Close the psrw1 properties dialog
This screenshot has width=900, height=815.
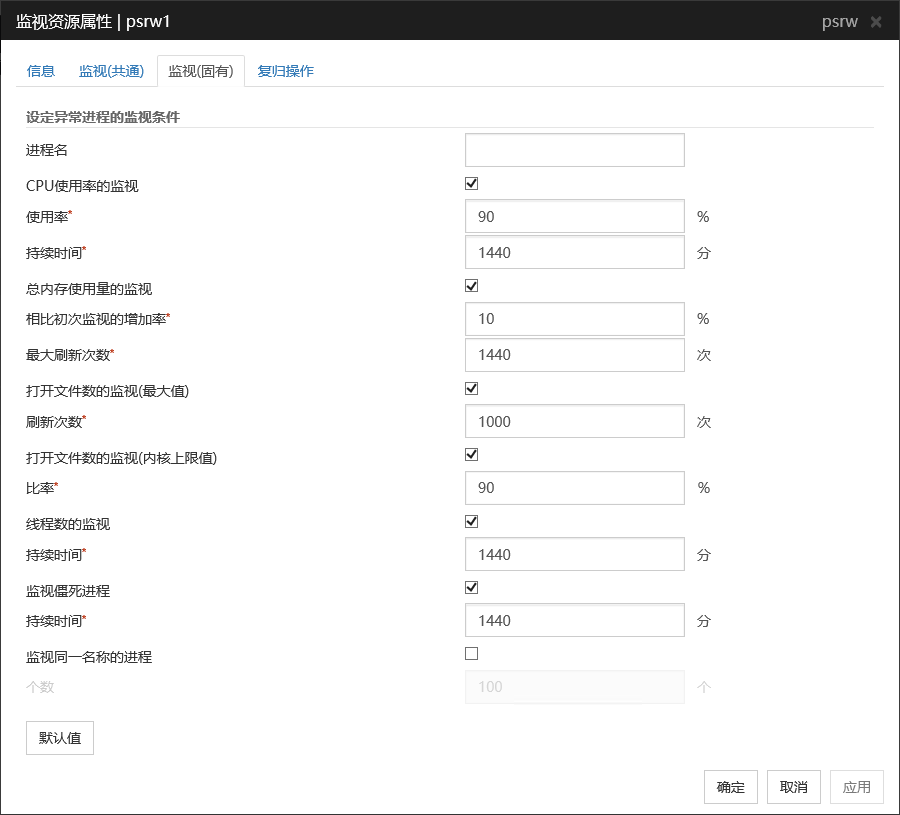coord(876,21)
